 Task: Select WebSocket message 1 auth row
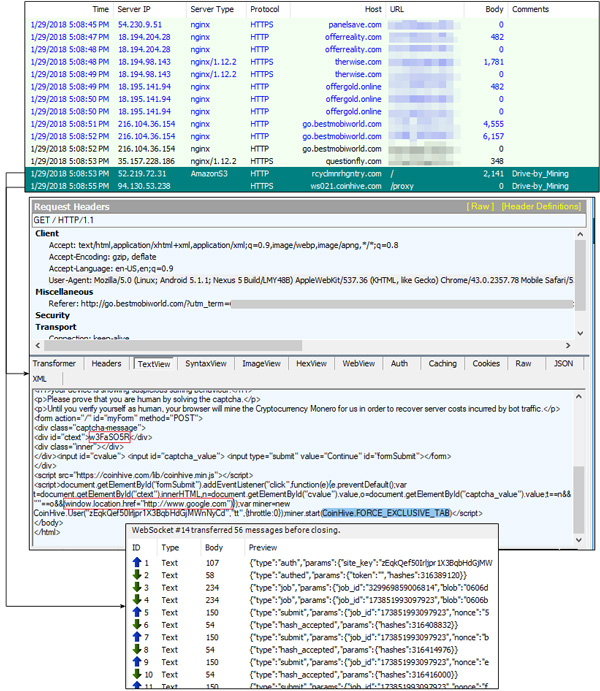[x=312, y=563]
